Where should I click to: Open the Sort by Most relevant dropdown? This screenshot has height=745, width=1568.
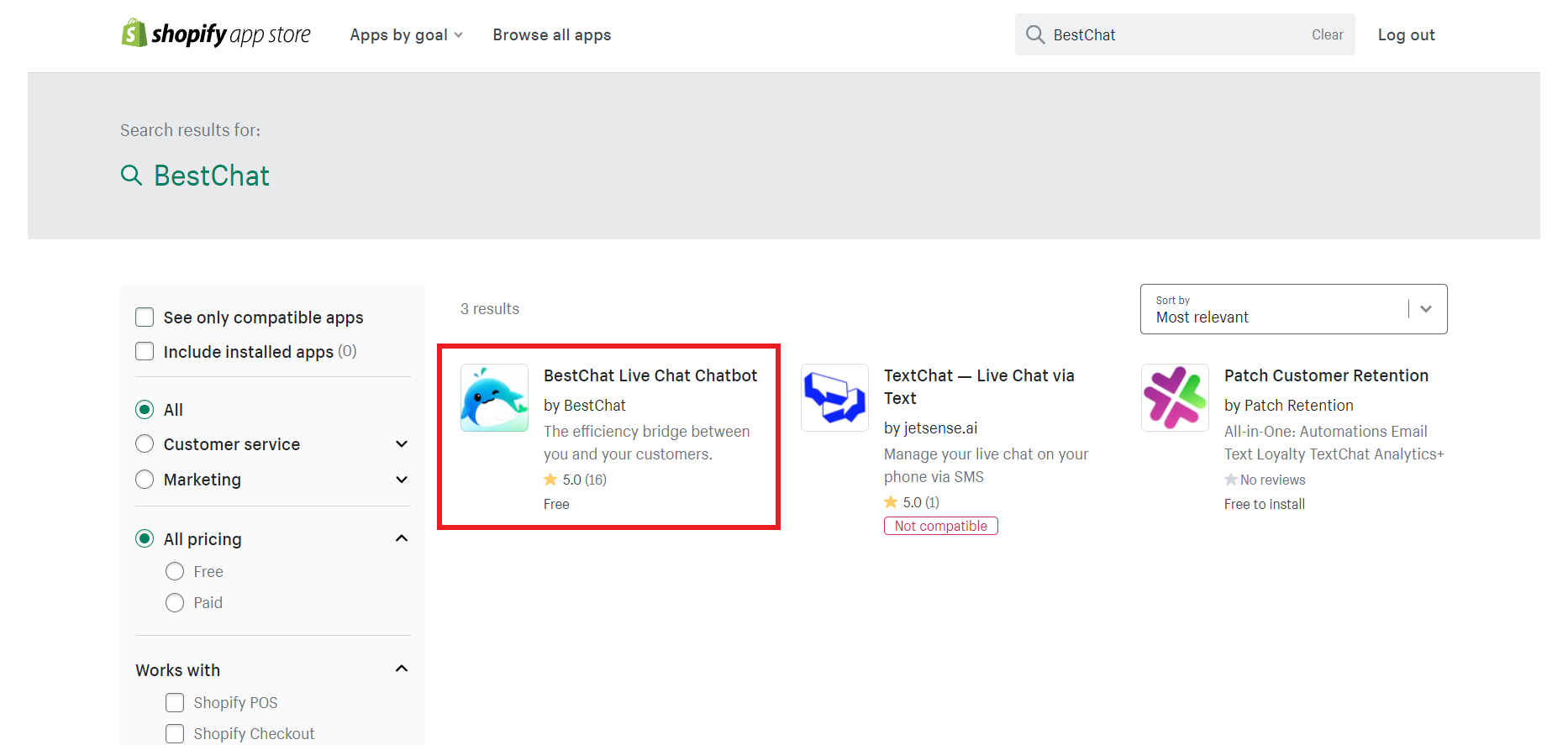click(x=1293, y=309)
